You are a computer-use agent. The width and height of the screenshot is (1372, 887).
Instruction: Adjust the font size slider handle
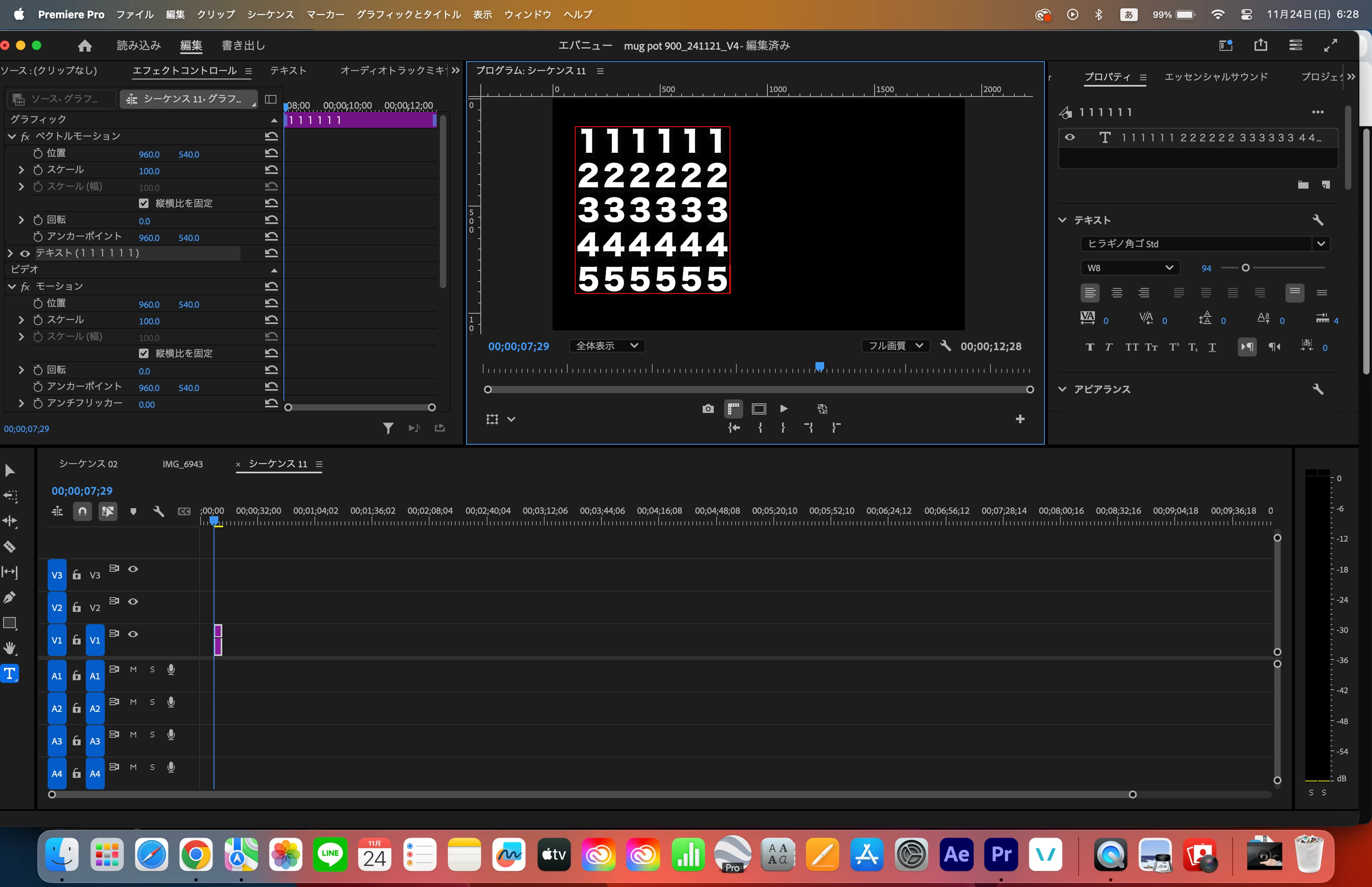pyautogui.click(x=1245, y=268)
